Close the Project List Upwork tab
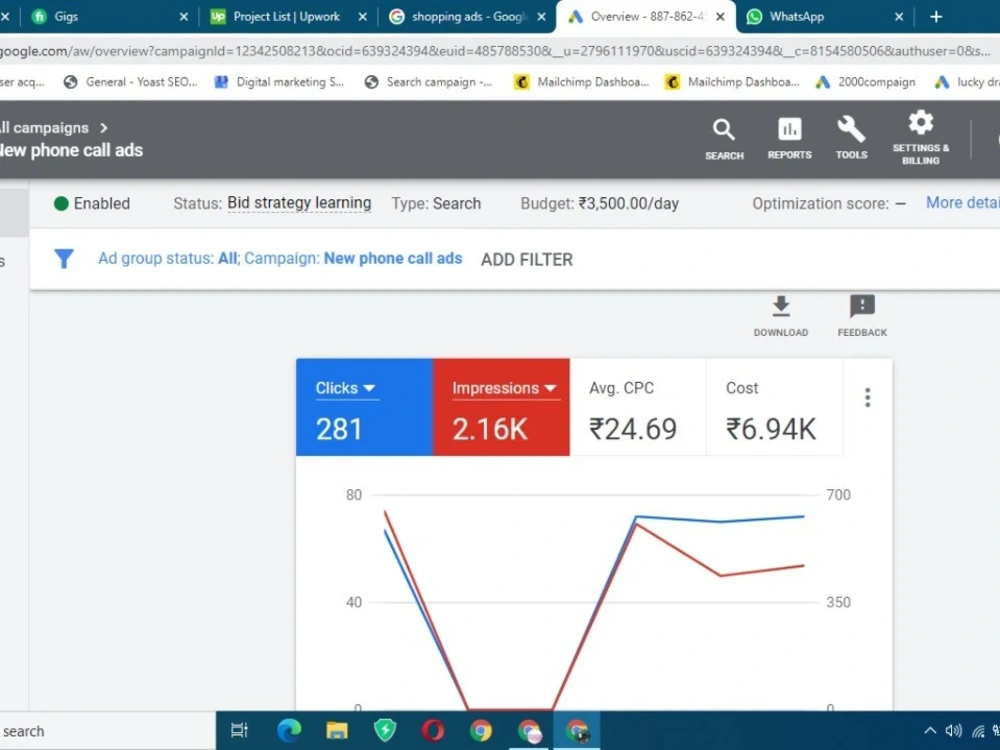 [x=362, y=17]
